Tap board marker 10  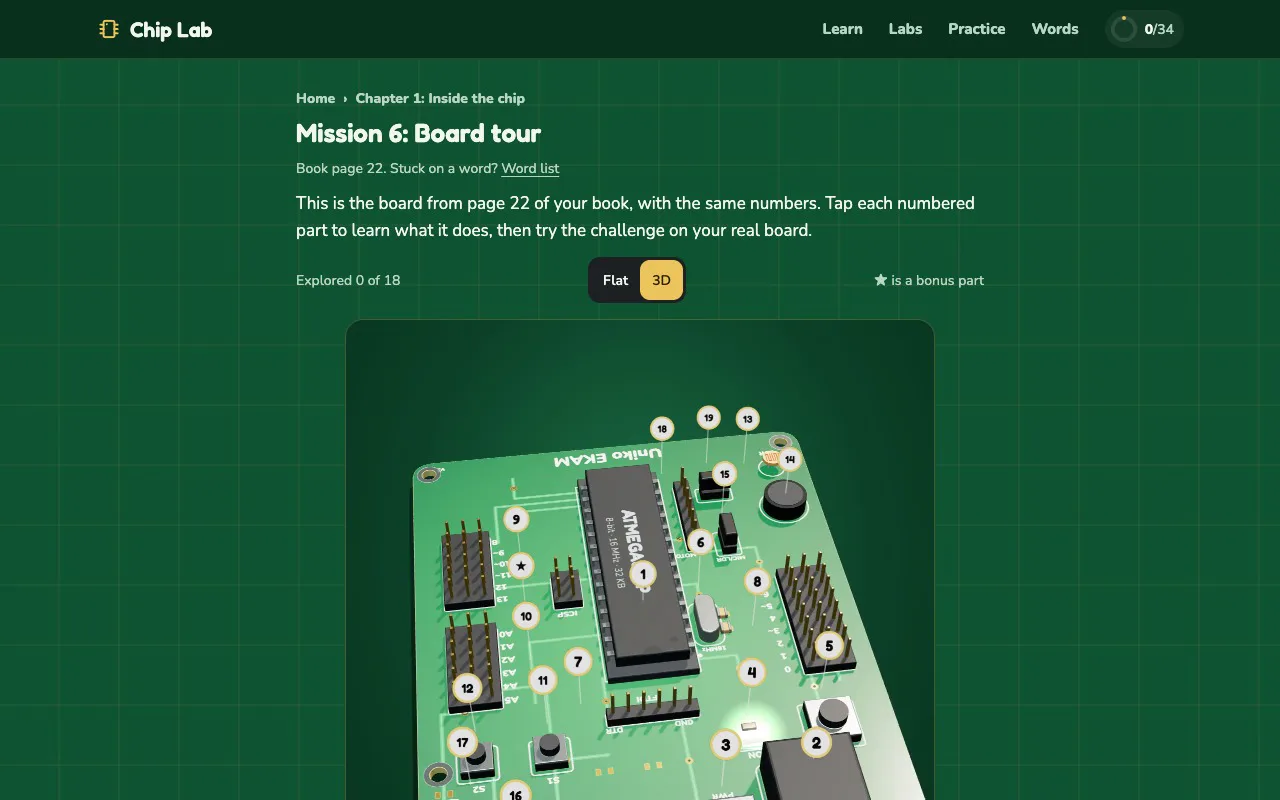pyautogui.click(x=526, y=616)
